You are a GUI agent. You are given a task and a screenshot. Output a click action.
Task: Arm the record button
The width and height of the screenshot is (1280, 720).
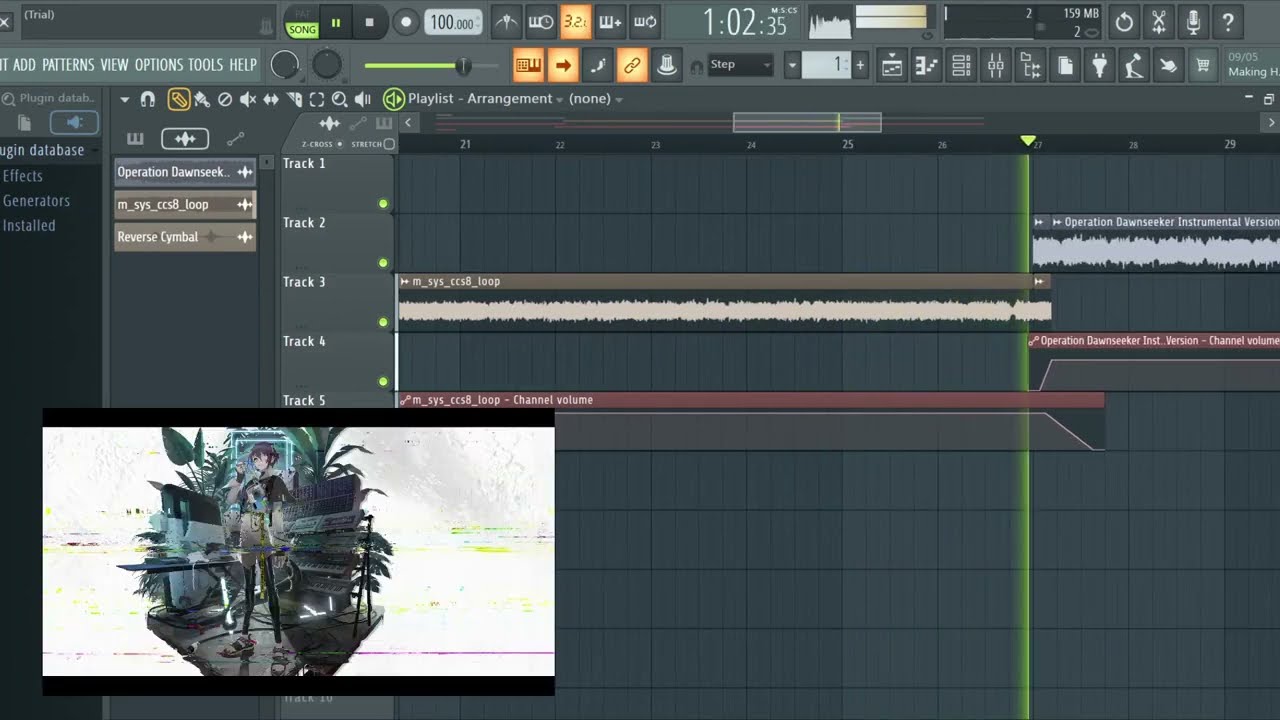405,22
